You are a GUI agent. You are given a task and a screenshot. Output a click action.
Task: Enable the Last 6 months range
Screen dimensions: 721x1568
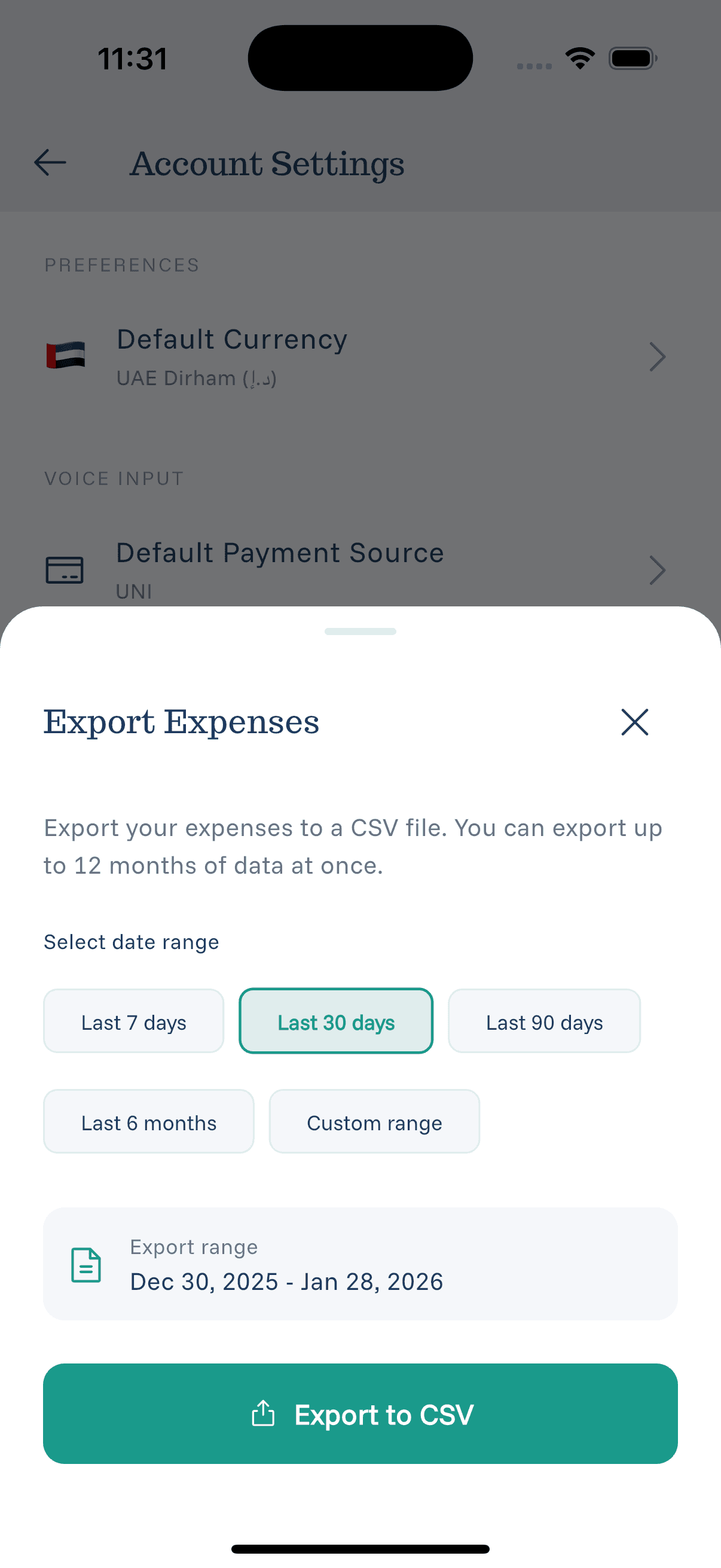pos(148,1122)
